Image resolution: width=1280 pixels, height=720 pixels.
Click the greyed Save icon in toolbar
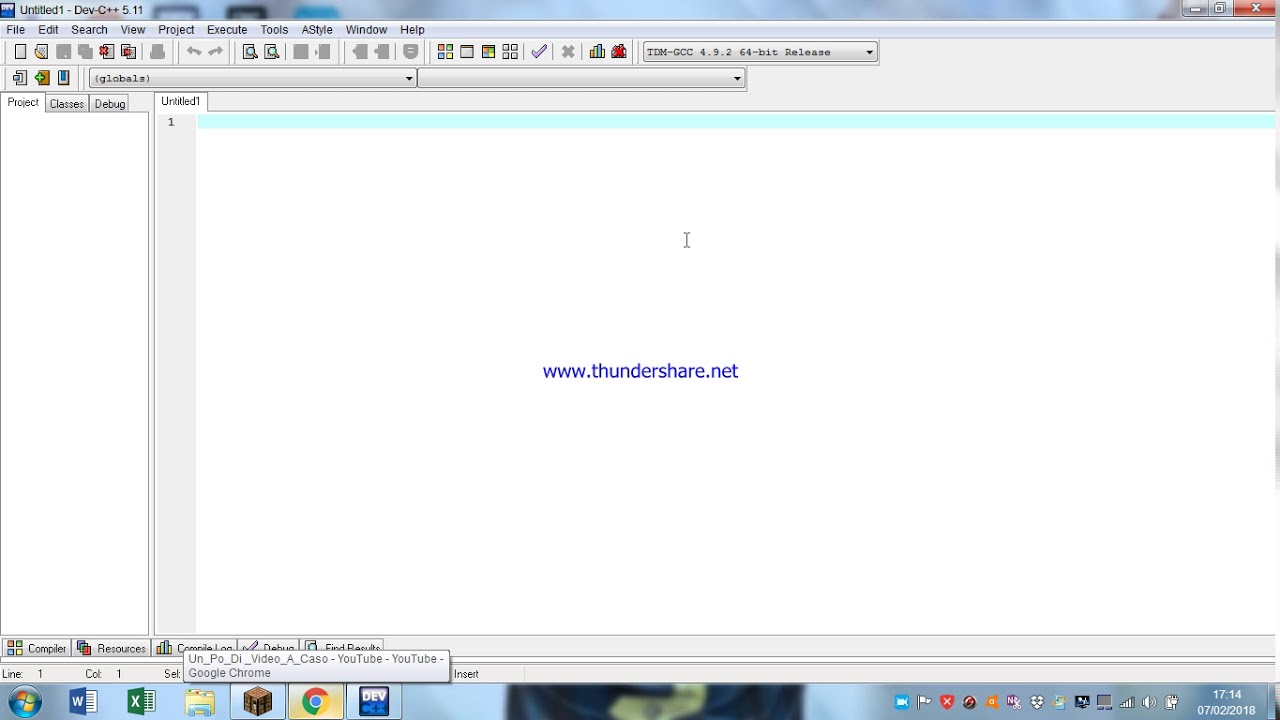tap(63, 52)
